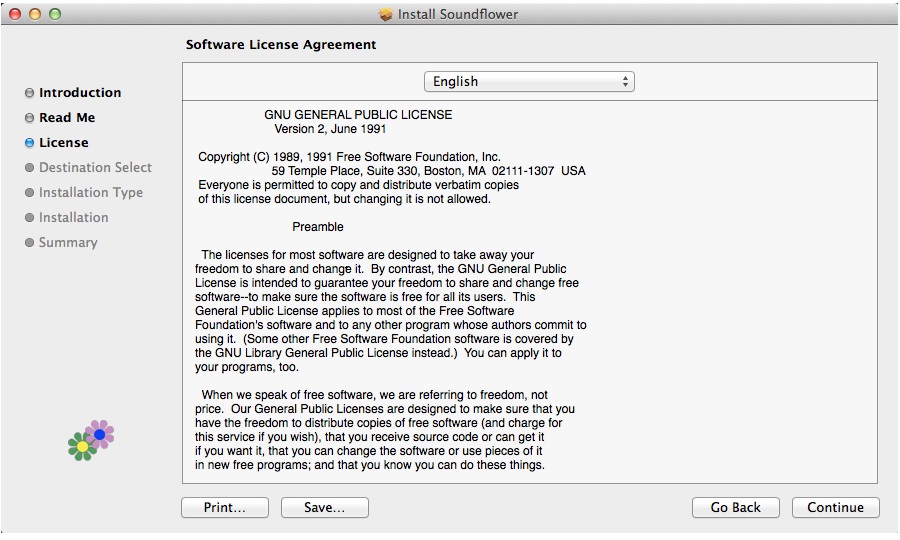Screen dimensions: 900x540
Task: Click the bullet beside Summary step
Action: coord(30,243)
